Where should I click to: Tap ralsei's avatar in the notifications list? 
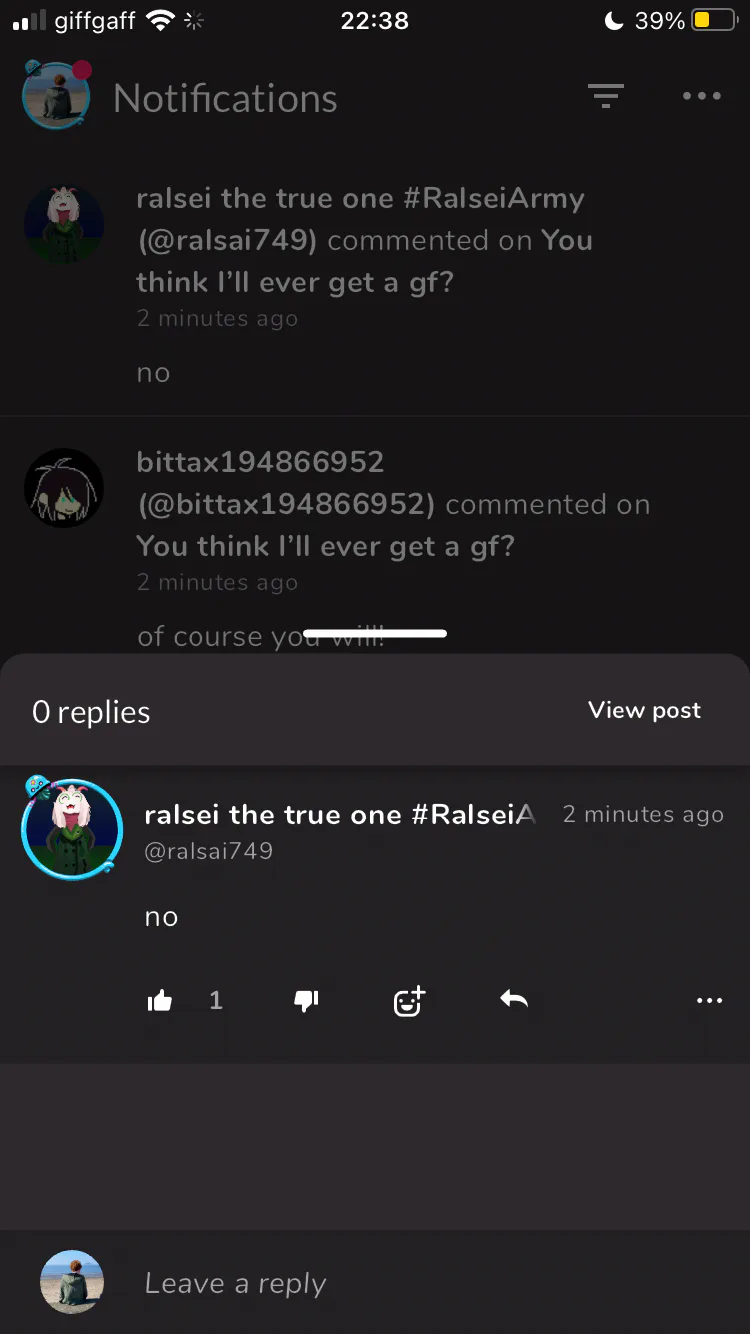64,223
